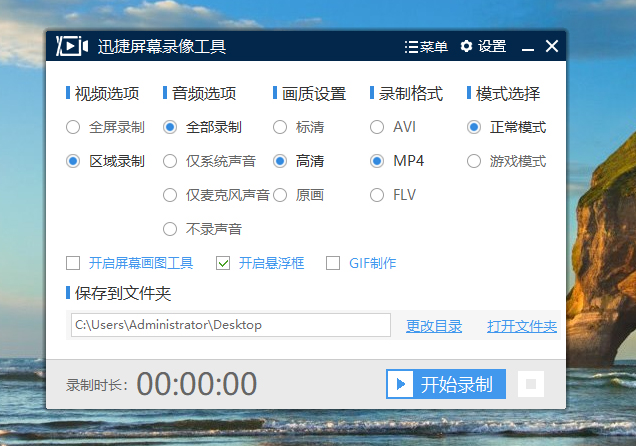Pick MP4 recording format

click(397, 161)
